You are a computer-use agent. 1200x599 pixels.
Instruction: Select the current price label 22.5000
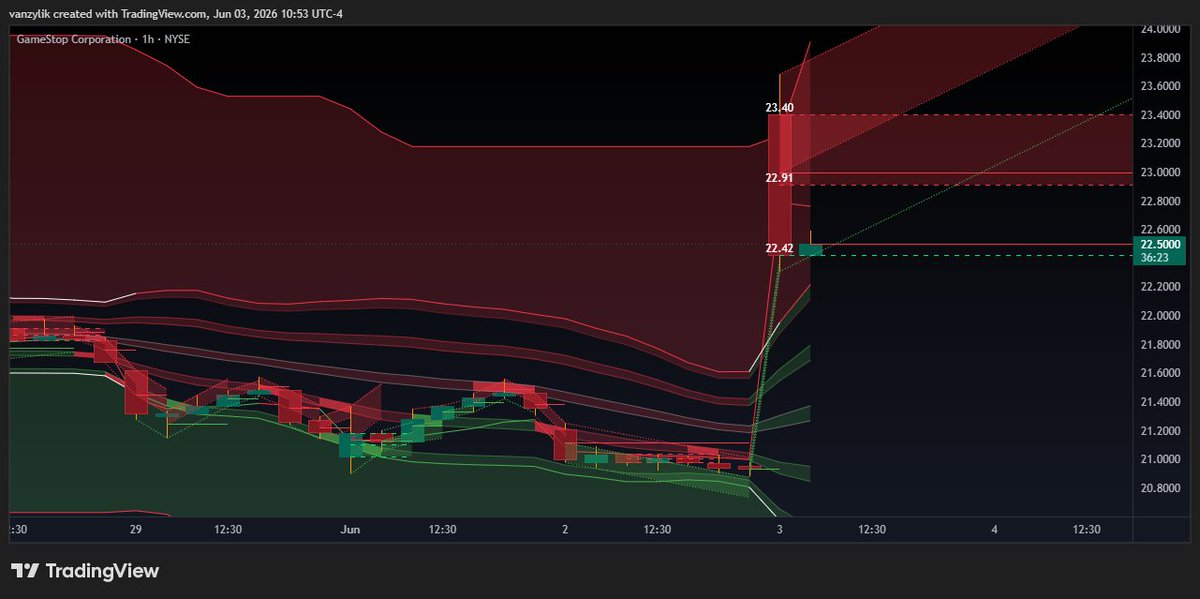[1160, 244]
